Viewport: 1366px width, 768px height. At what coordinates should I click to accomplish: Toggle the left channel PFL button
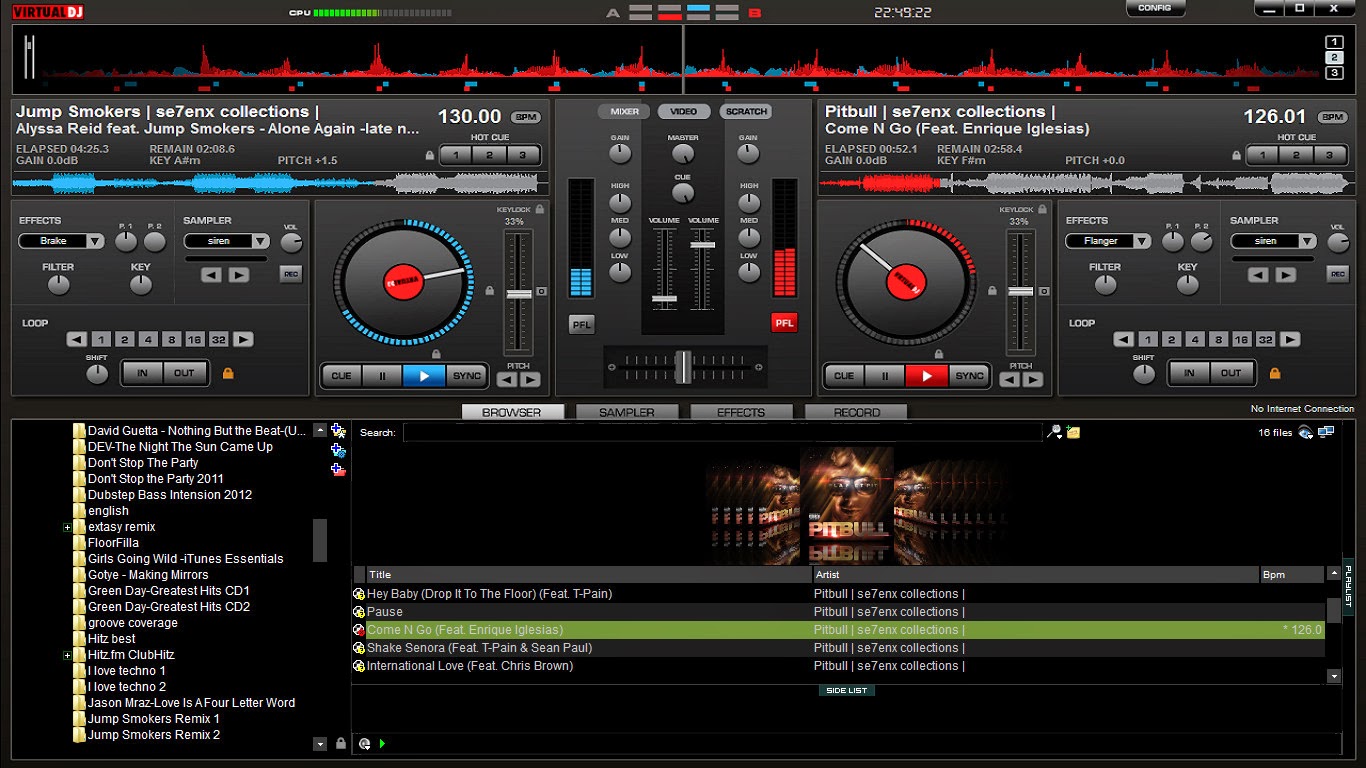coord(581,323)
